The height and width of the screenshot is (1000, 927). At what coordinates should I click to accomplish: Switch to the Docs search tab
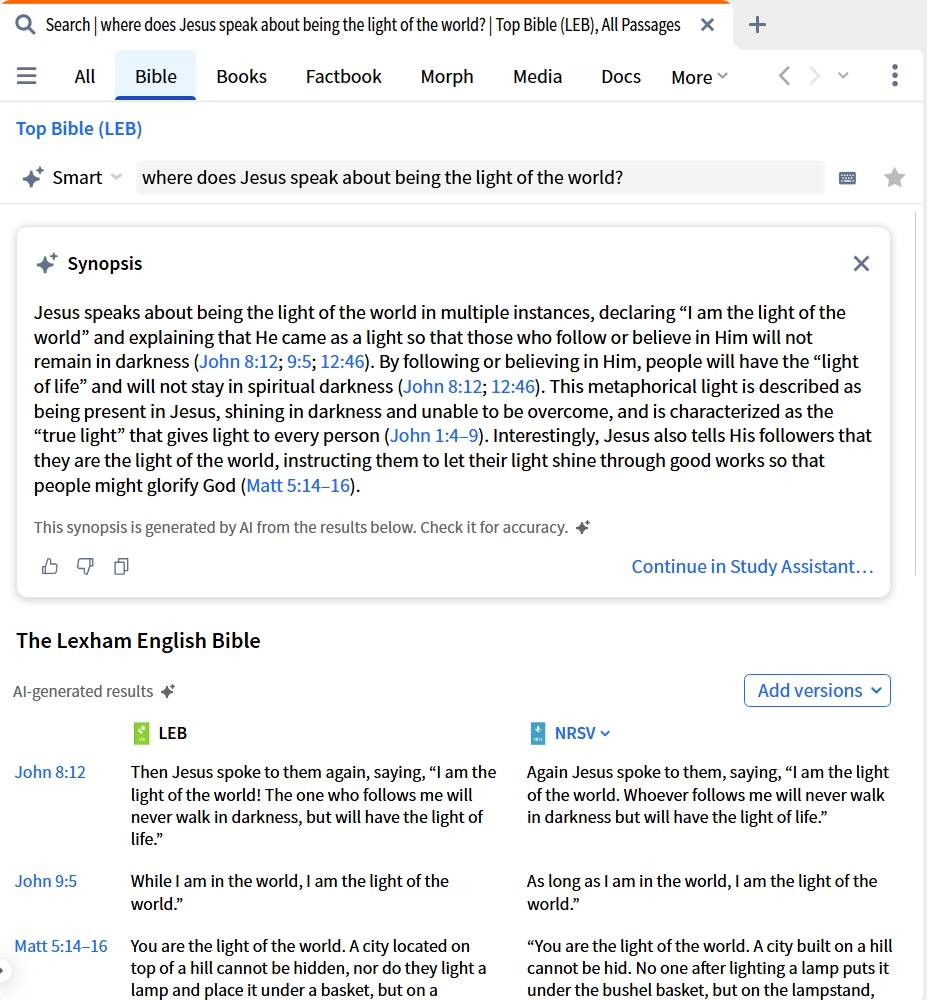621,77
